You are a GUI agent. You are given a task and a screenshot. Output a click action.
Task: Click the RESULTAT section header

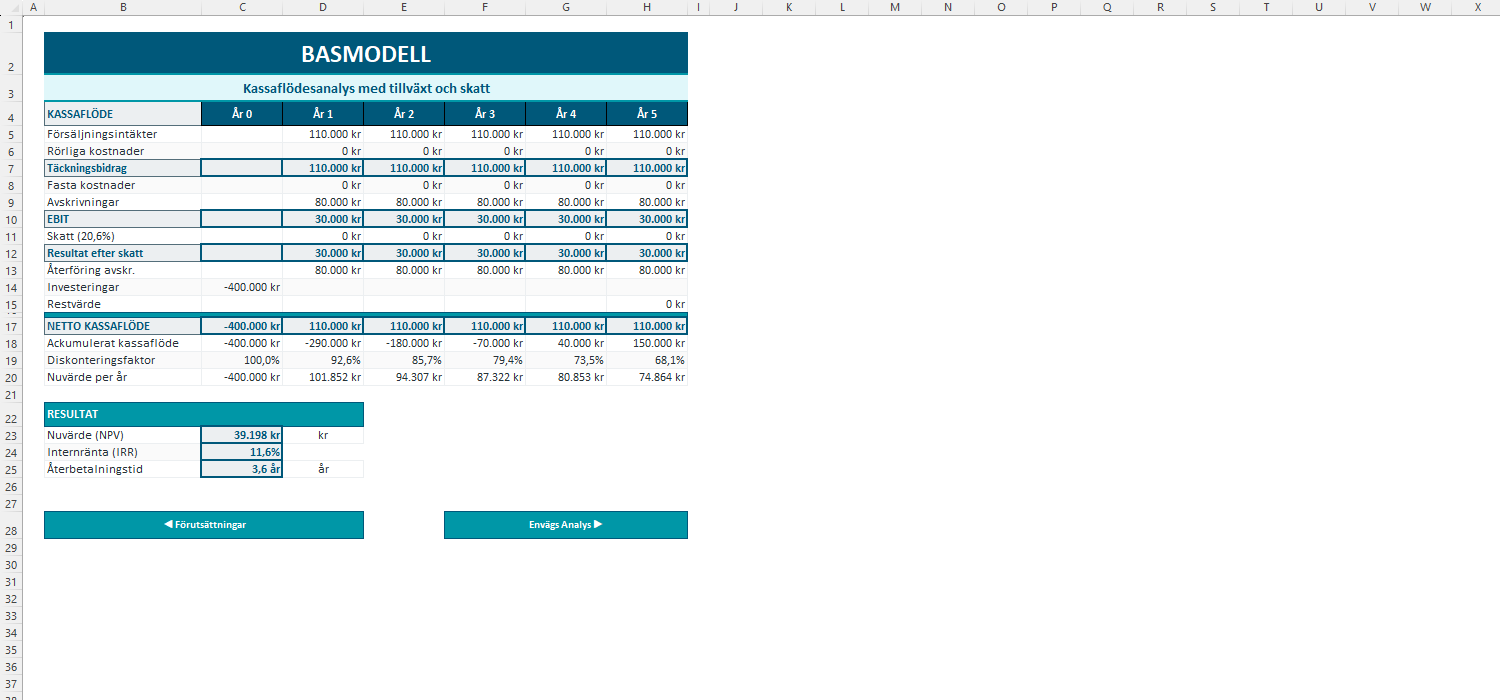(x=204, y=414)
